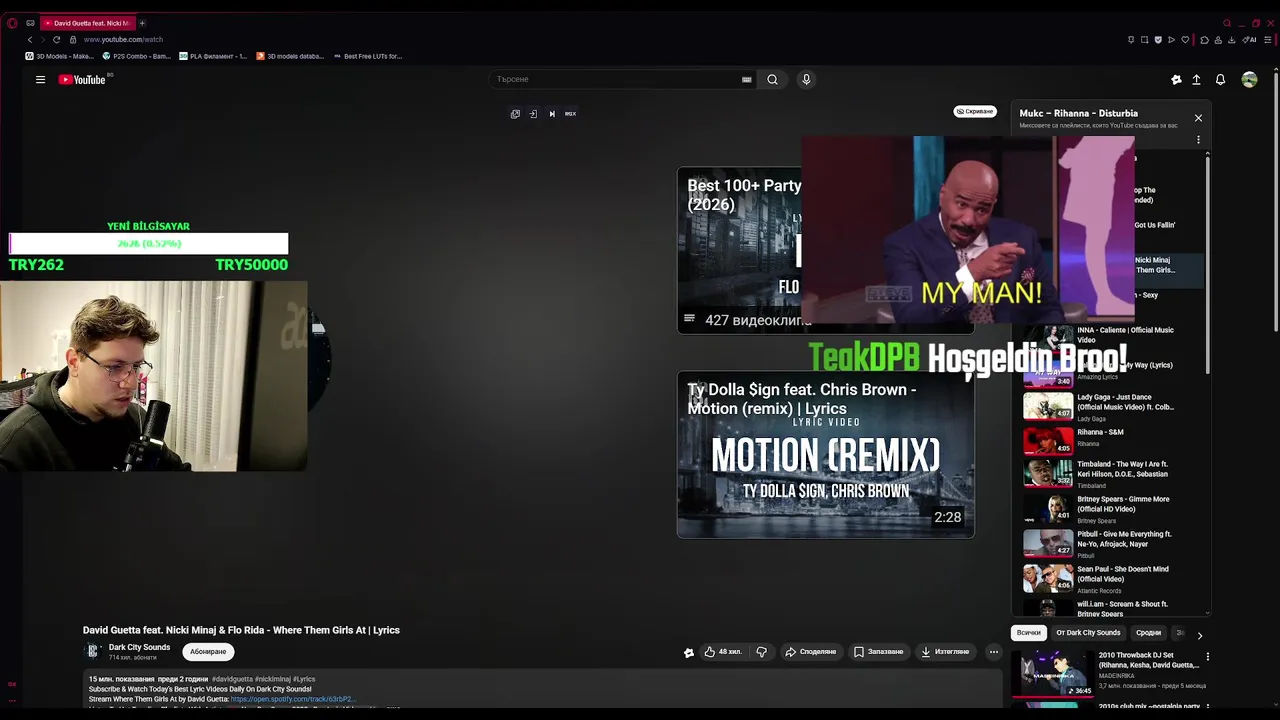Dislike the video
Image resolution: width=1280 pixels, height=720 pixels.
click(762, 652)
